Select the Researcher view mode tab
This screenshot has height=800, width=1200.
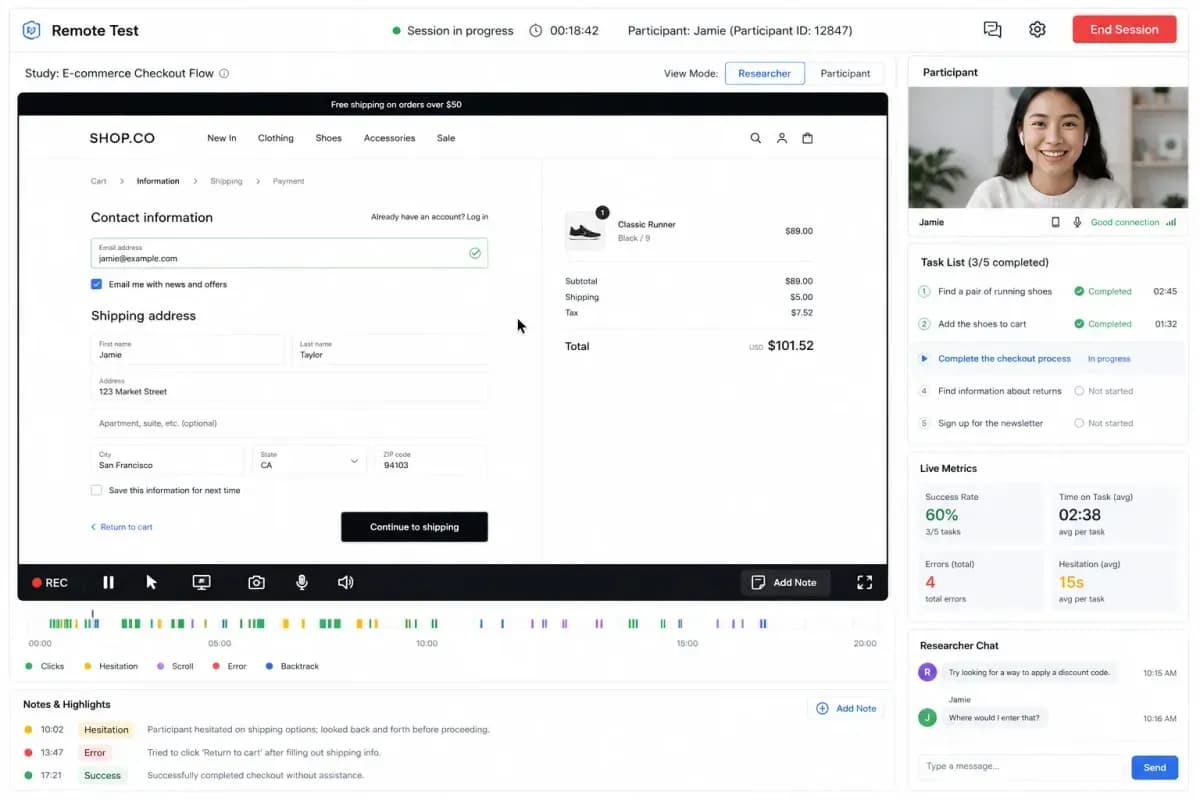point(765,73)
